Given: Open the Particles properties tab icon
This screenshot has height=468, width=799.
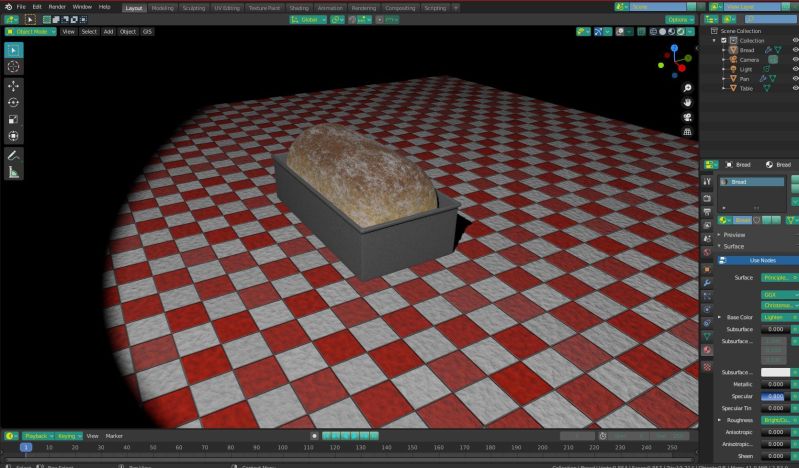Looking at the screenshot, I should click(x=707, y=296).
